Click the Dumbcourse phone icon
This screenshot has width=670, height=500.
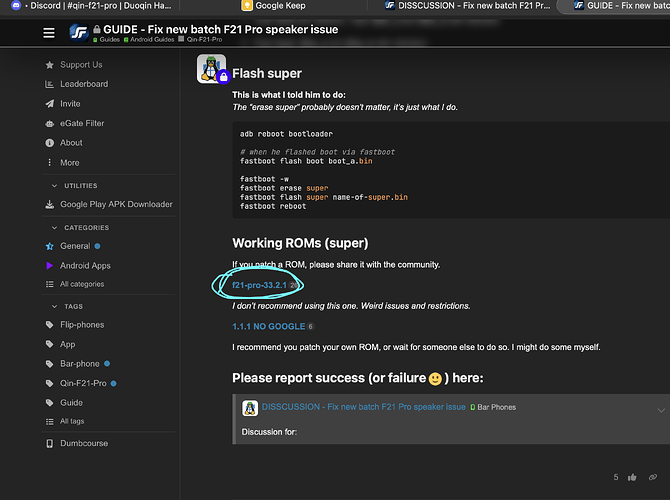(50, 444)
